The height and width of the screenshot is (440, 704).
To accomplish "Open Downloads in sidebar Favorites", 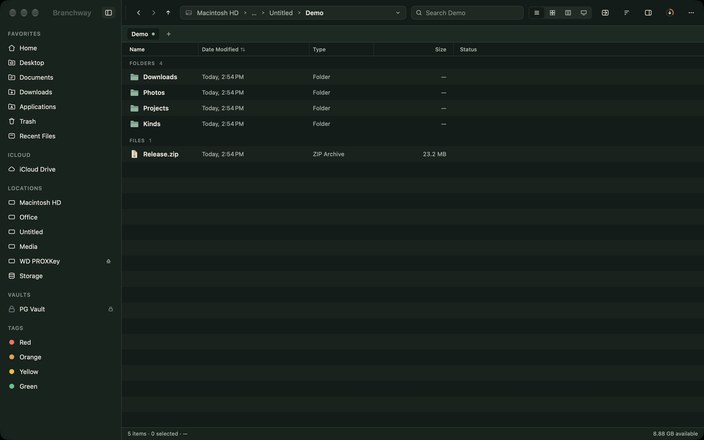I will pyautogui.click(x=61, y=92).
